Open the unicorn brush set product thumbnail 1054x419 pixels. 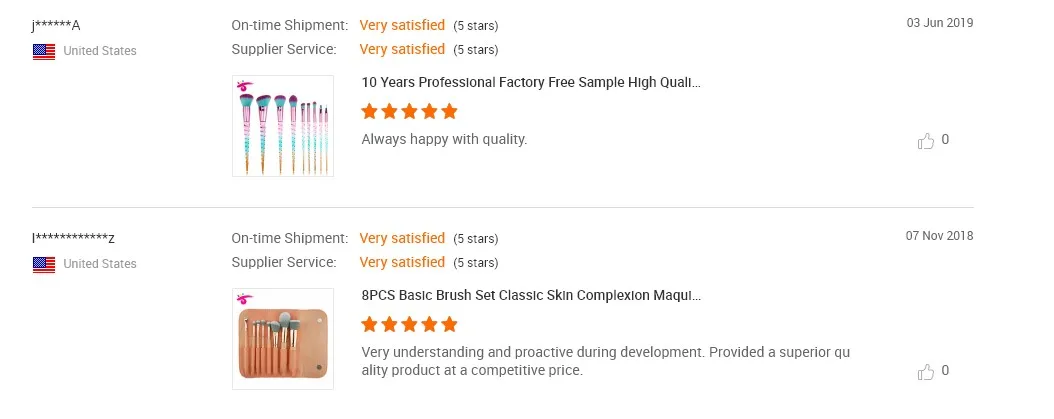pos(283,130)
